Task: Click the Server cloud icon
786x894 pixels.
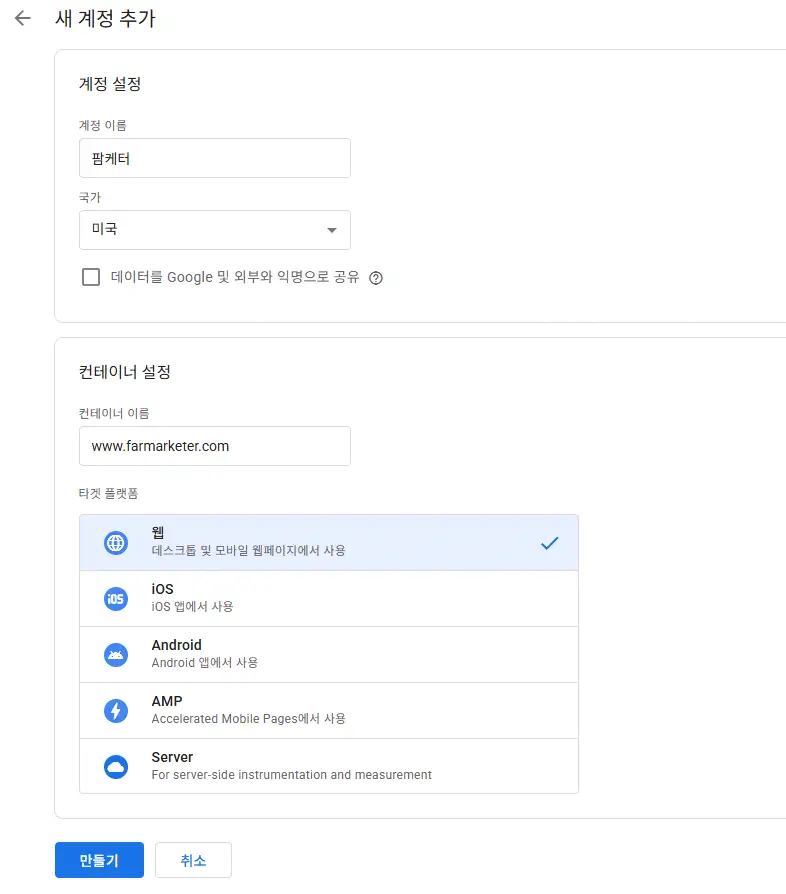Action: coord(116,767)
